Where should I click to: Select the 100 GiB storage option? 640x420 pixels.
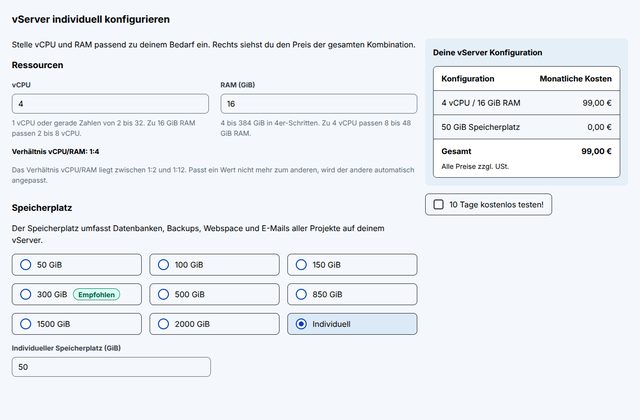214,264
